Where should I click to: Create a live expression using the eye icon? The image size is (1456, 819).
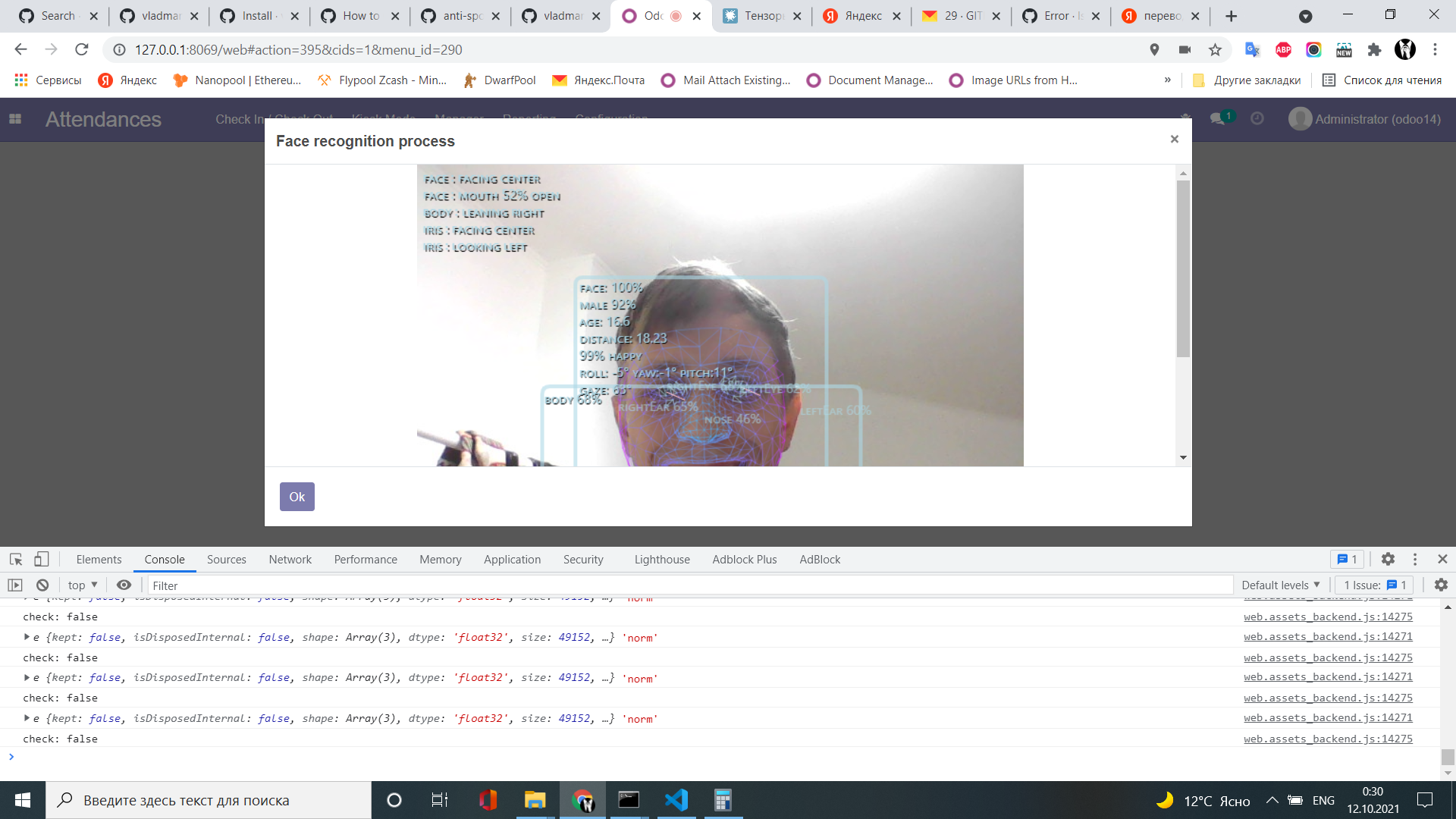(124, 585)
